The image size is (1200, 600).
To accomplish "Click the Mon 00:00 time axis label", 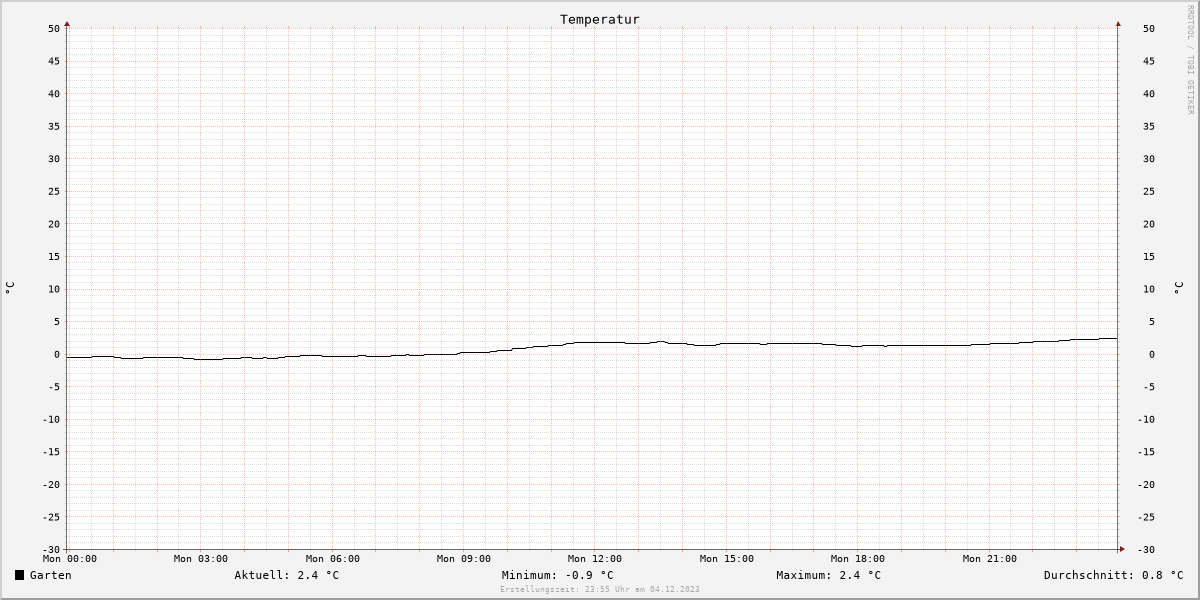I will [70, 559].
